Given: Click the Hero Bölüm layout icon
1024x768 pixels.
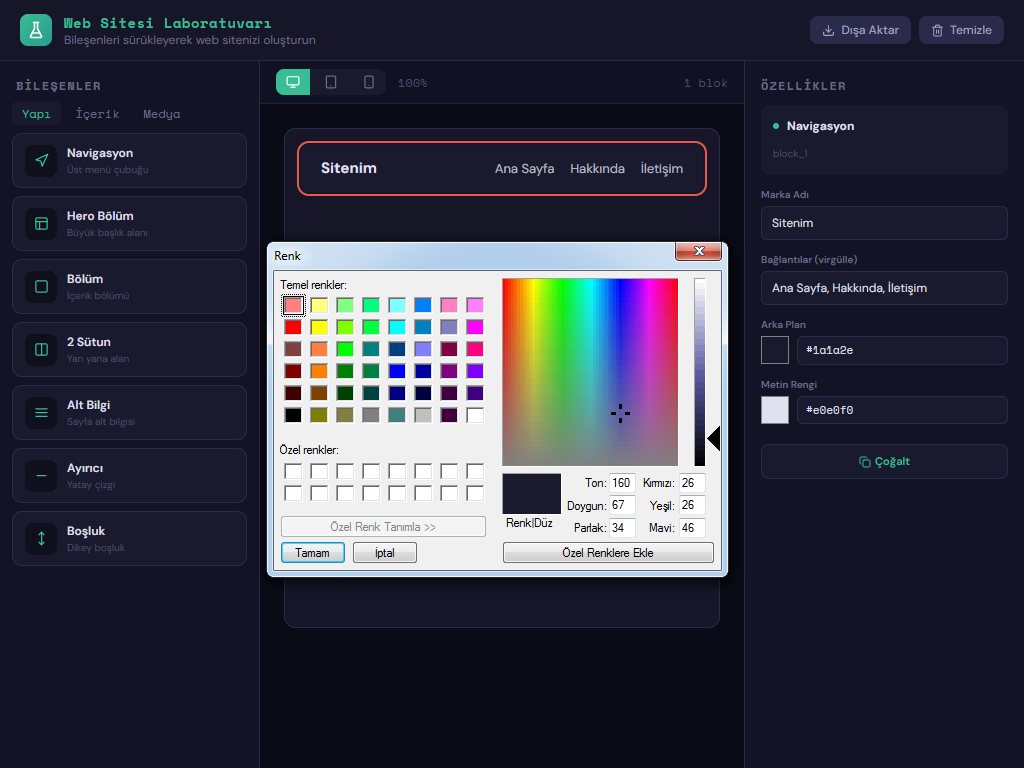Looking at the screenshot, I should [41, 224].
